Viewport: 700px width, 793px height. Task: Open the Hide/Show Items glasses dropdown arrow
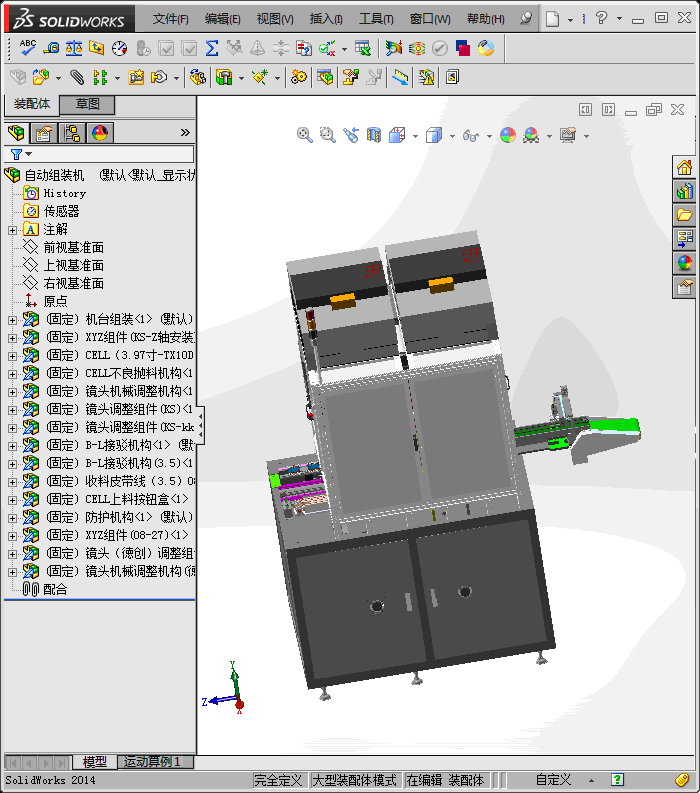tap(489, 136)
